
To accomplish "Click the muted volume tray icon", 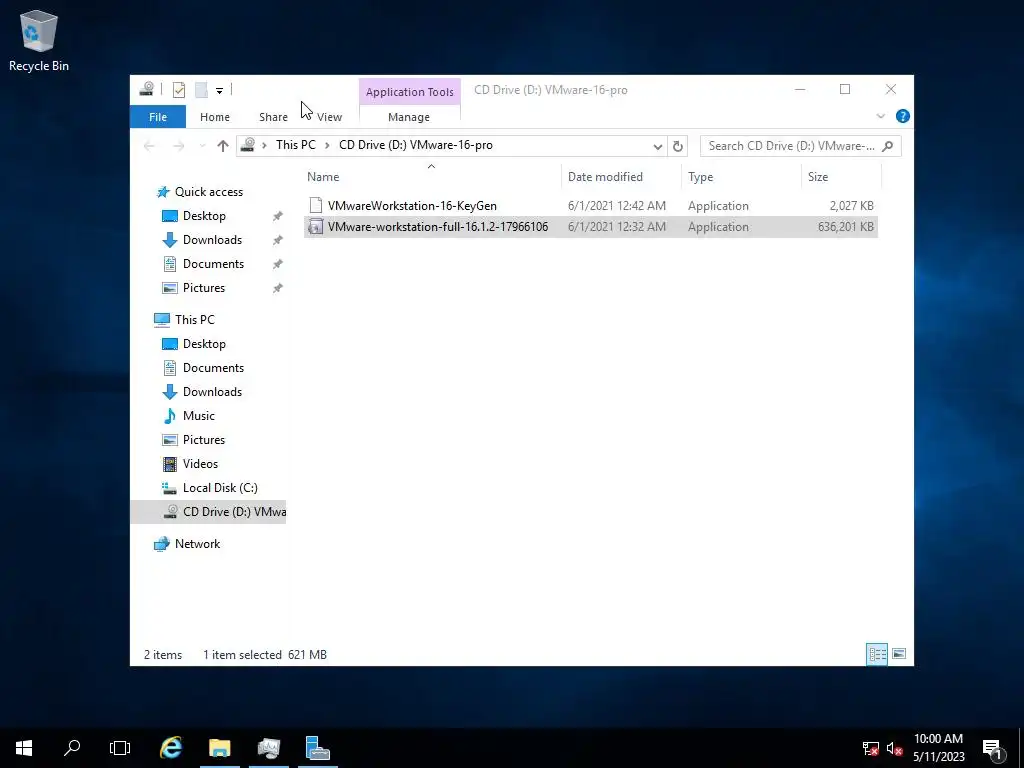I will click(x=894, y=748).
